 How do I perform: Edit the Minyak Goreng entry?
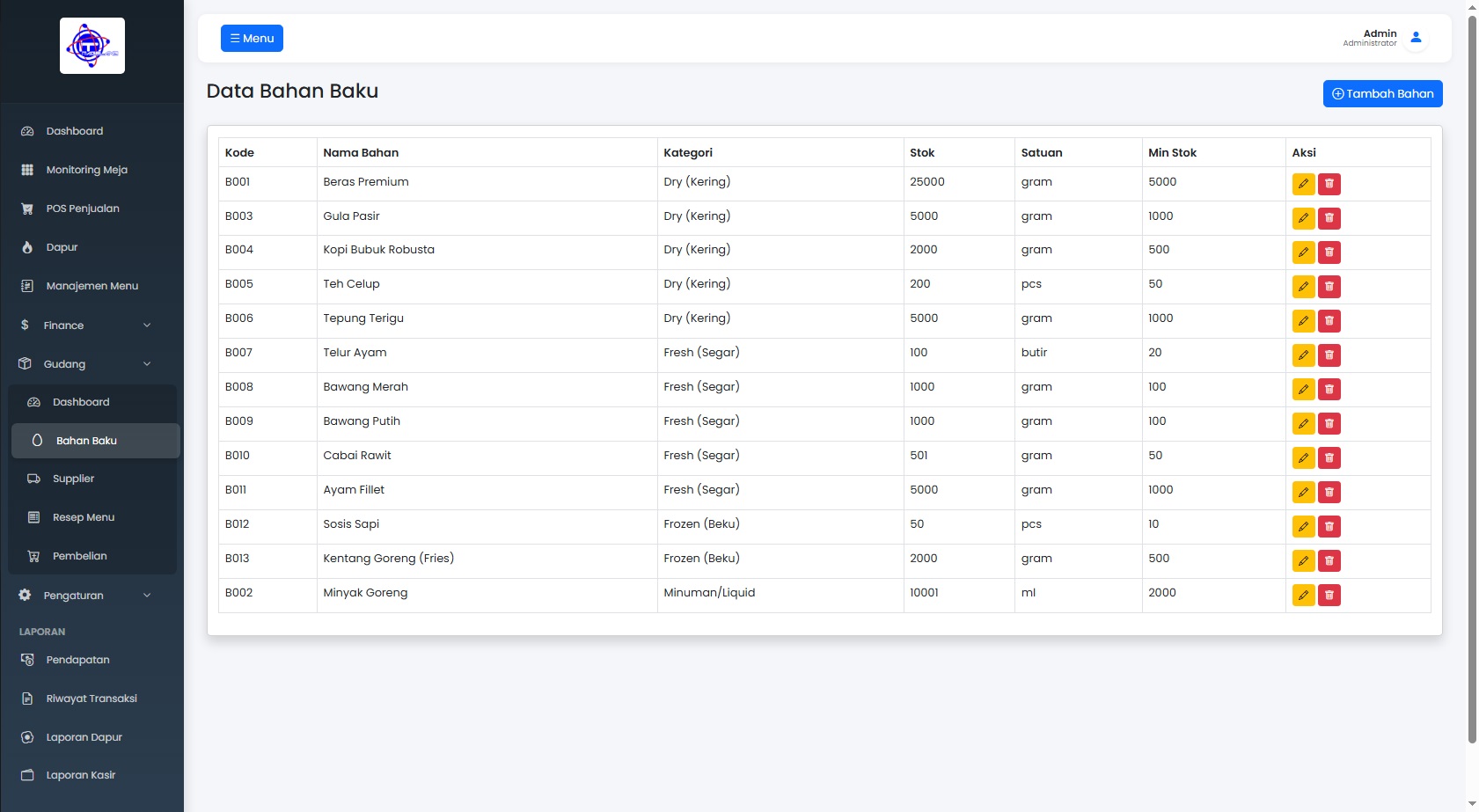[x=1303, y=596]
